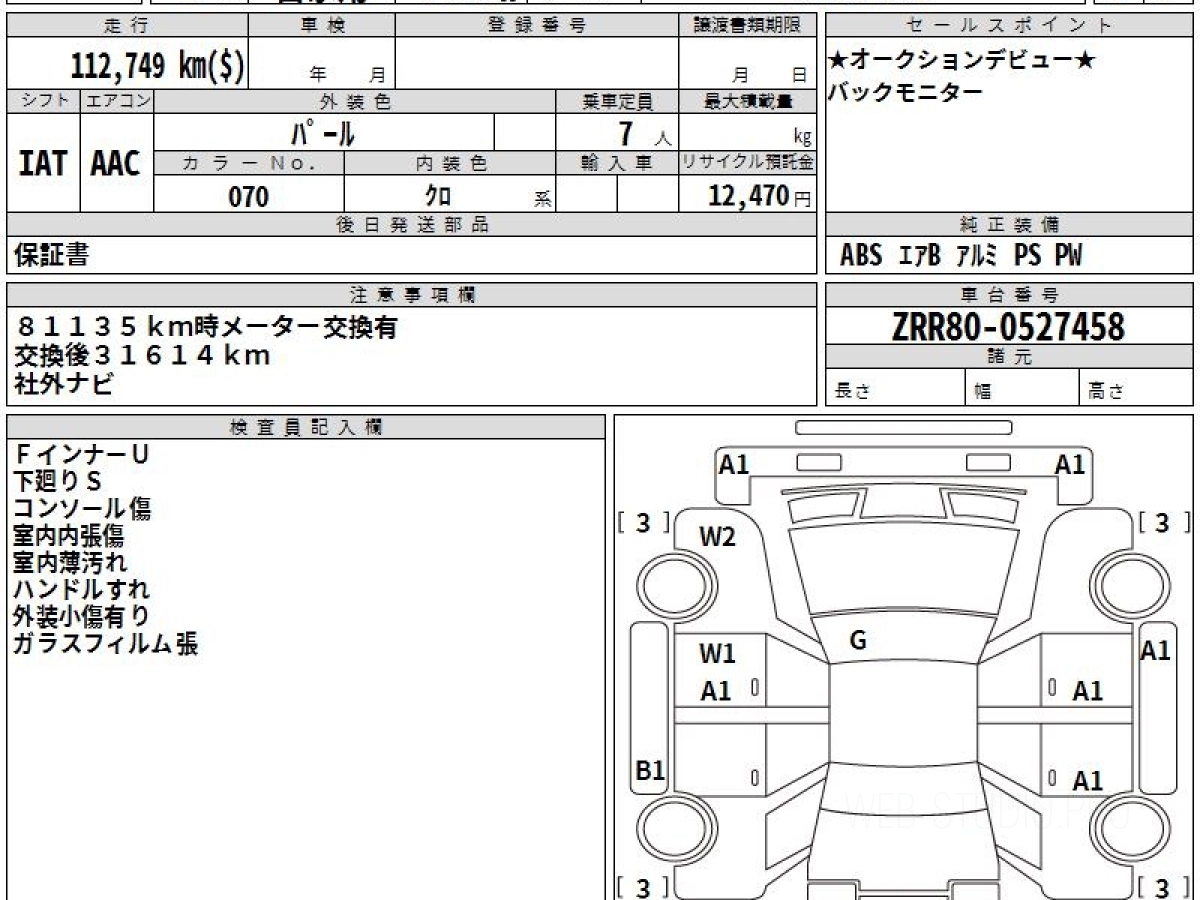Screen dimensions: 1200x900
Task: Click the front-left wheel circle in the diagram
Action: coord(666,581)
